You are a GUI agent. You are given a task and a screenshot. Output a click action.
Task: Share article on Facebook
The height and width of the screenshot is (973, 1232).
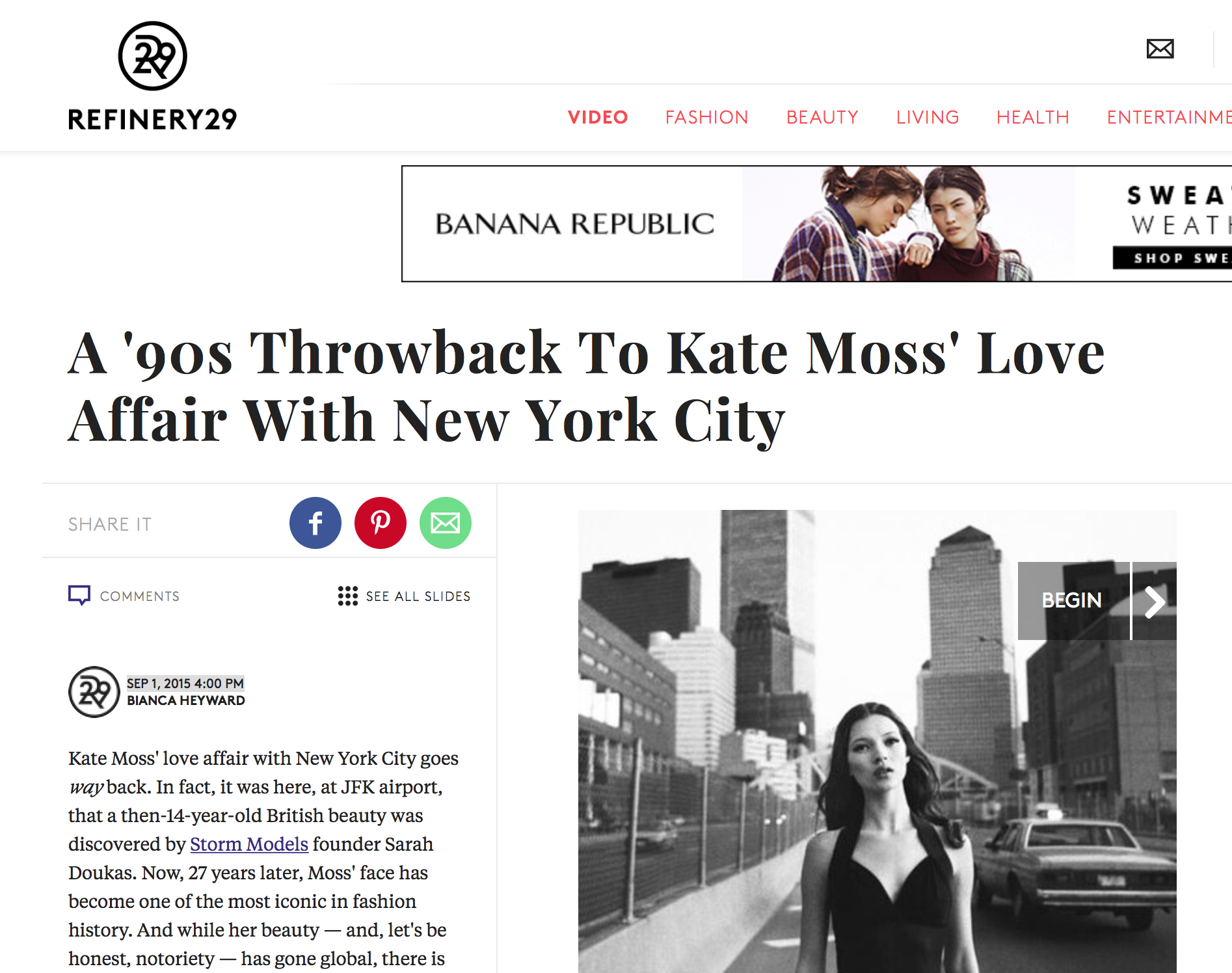(x=315, y=523)
